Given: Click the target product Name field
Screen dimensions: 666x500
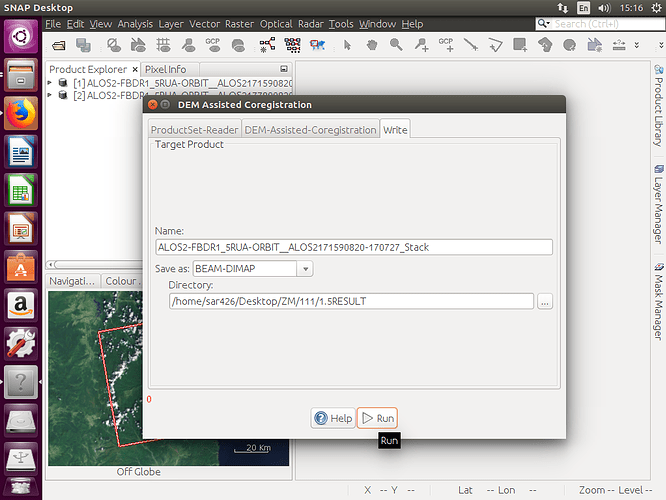Looking at the screenshot, I should 354,247.
